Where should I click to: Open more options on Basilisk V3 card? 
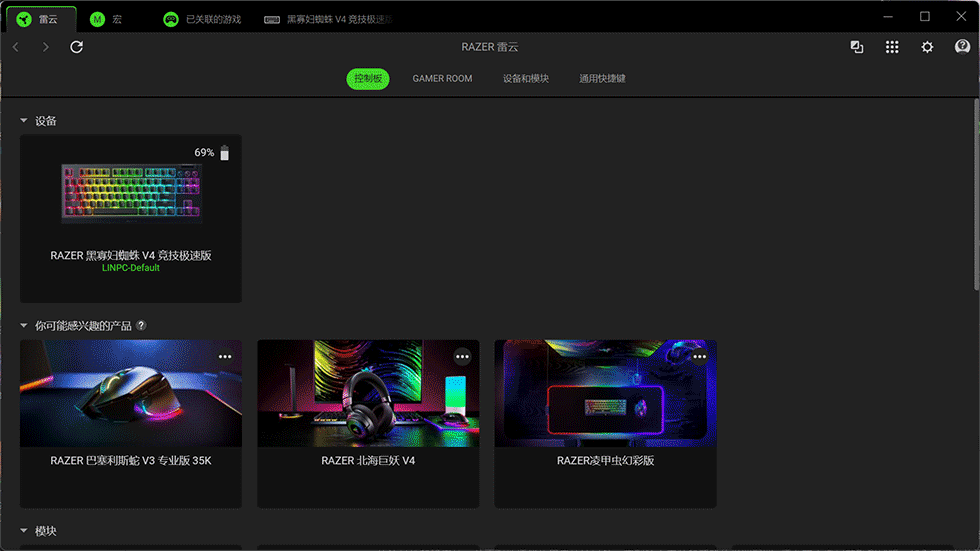(x=225, y=357)
